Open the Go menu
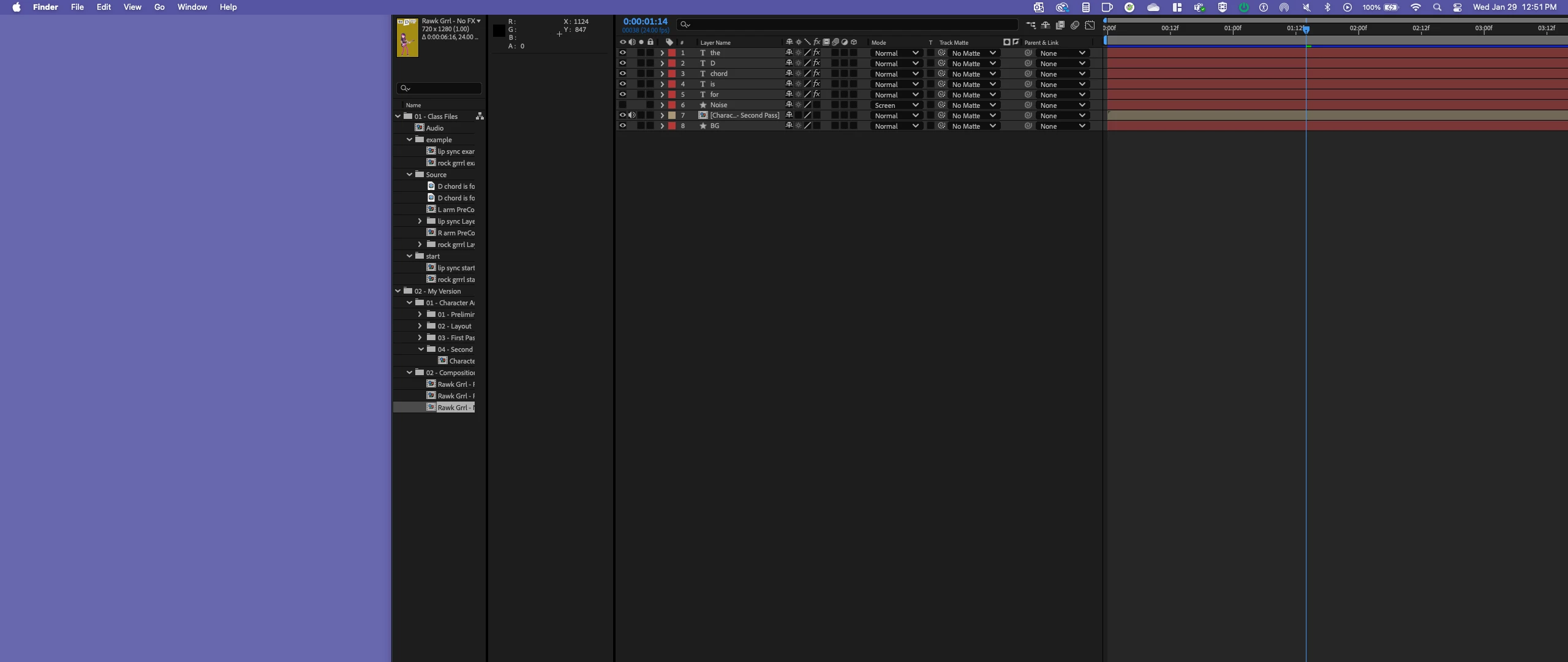1568x662 pixels. tap(159, 7)
